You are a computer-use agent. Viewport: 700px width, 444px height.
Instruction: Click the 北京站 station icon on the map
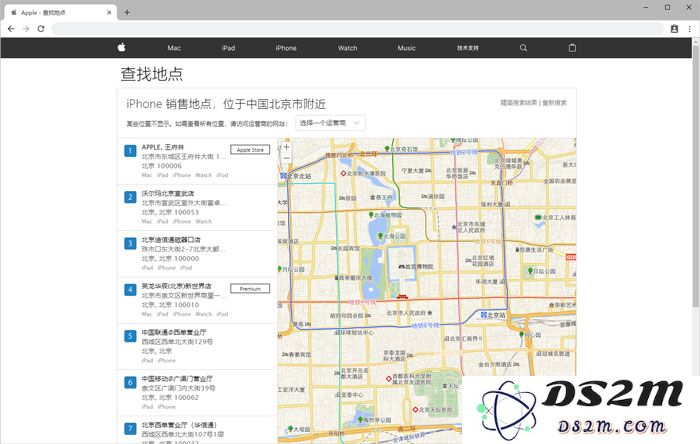click(x=483, y=315)
